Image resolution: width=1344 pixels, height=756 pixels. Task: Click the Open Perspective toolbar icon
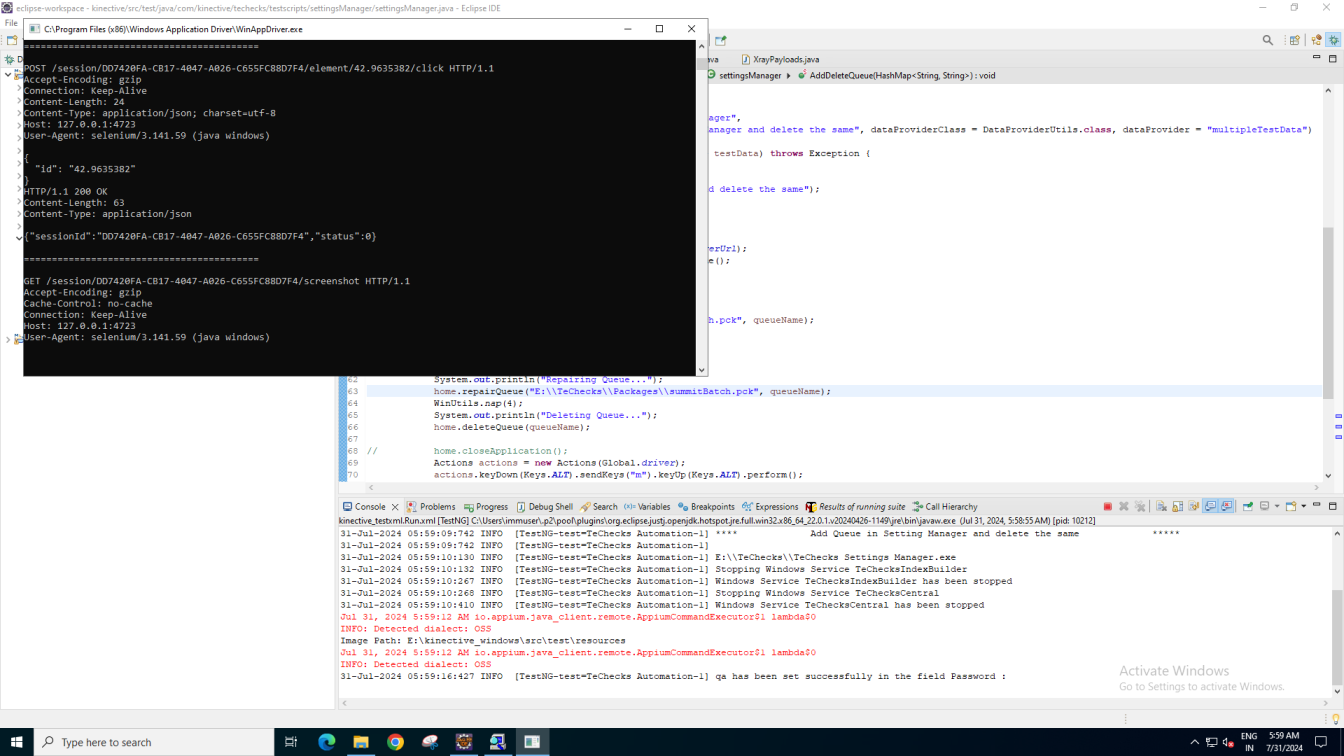point(1294,40)
